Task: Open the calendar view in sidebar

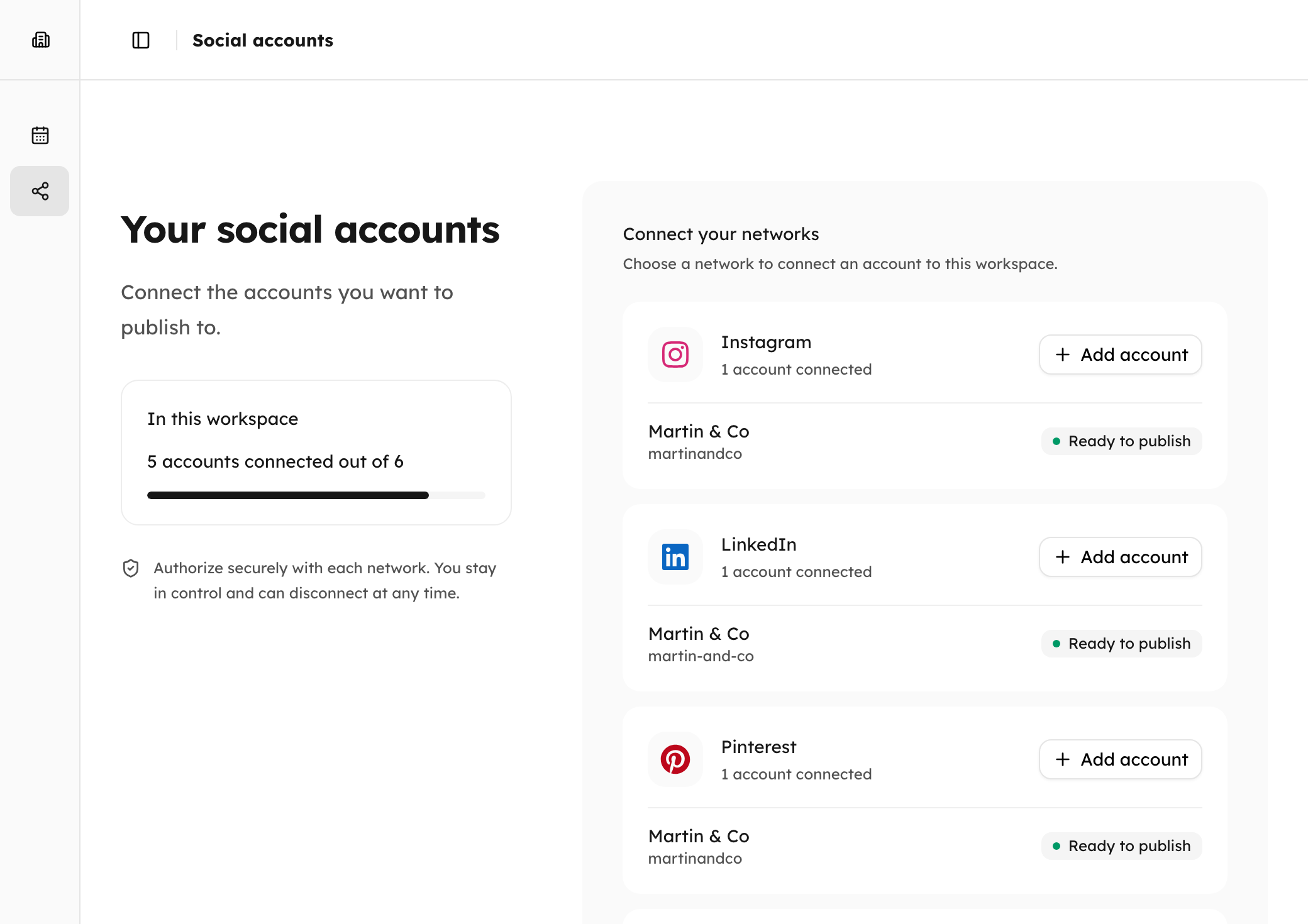Action: point(40,135)
